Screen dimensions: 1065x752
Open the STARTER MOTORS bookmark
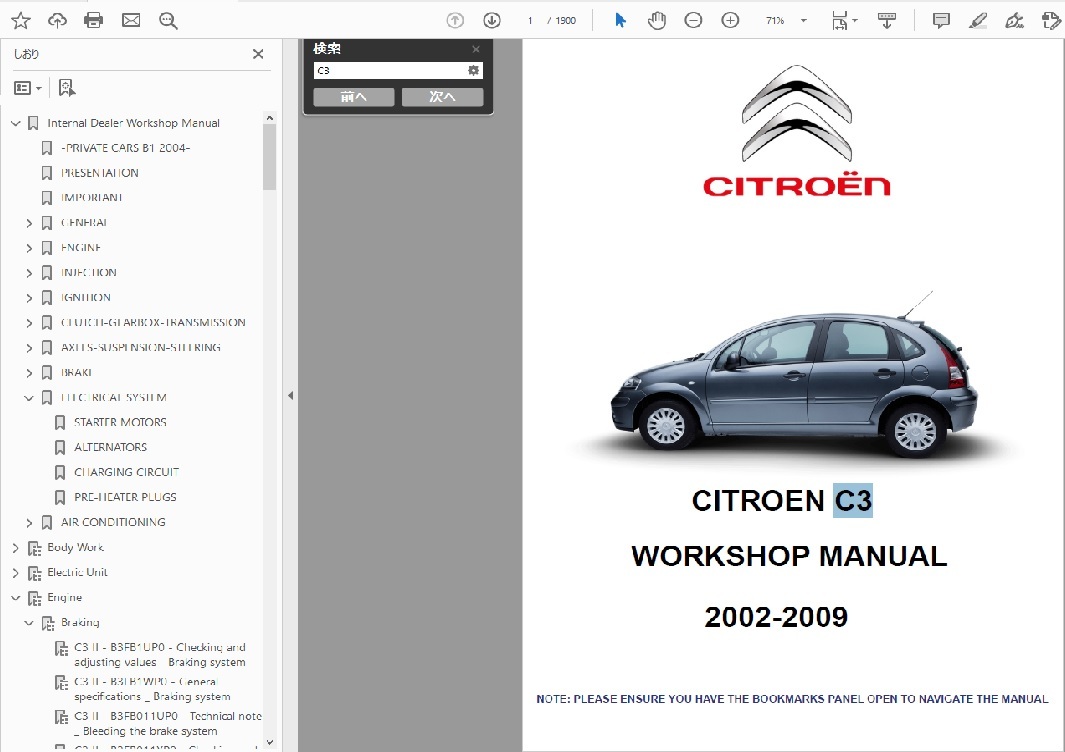[120, 423]
